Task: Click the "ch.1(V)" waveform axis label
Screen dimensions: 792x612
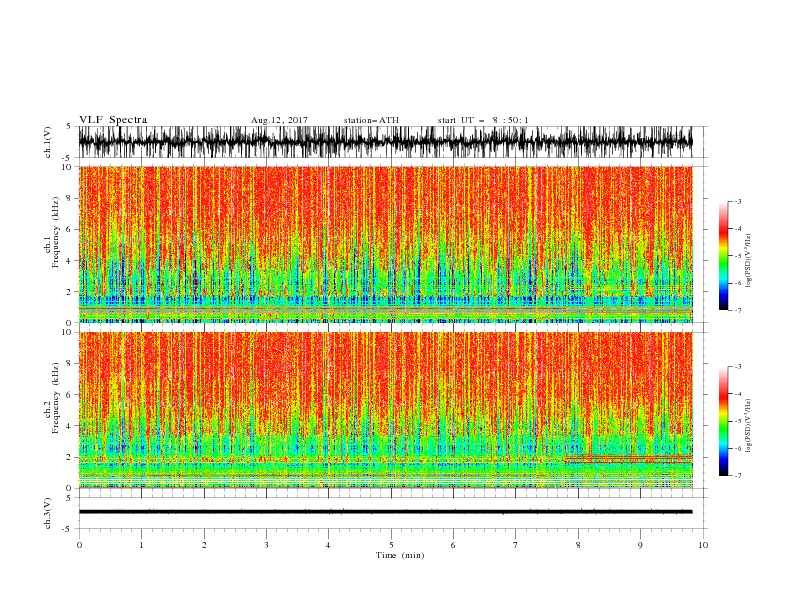Action: click(48, 142)
